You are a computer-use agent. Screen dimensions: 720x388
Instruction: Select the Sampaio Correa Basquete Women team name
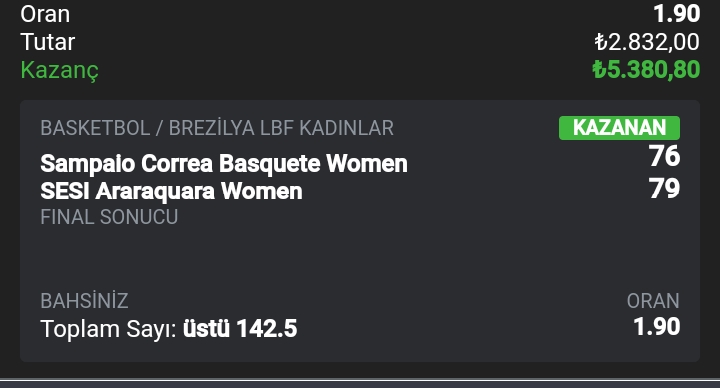pos(224,163)
